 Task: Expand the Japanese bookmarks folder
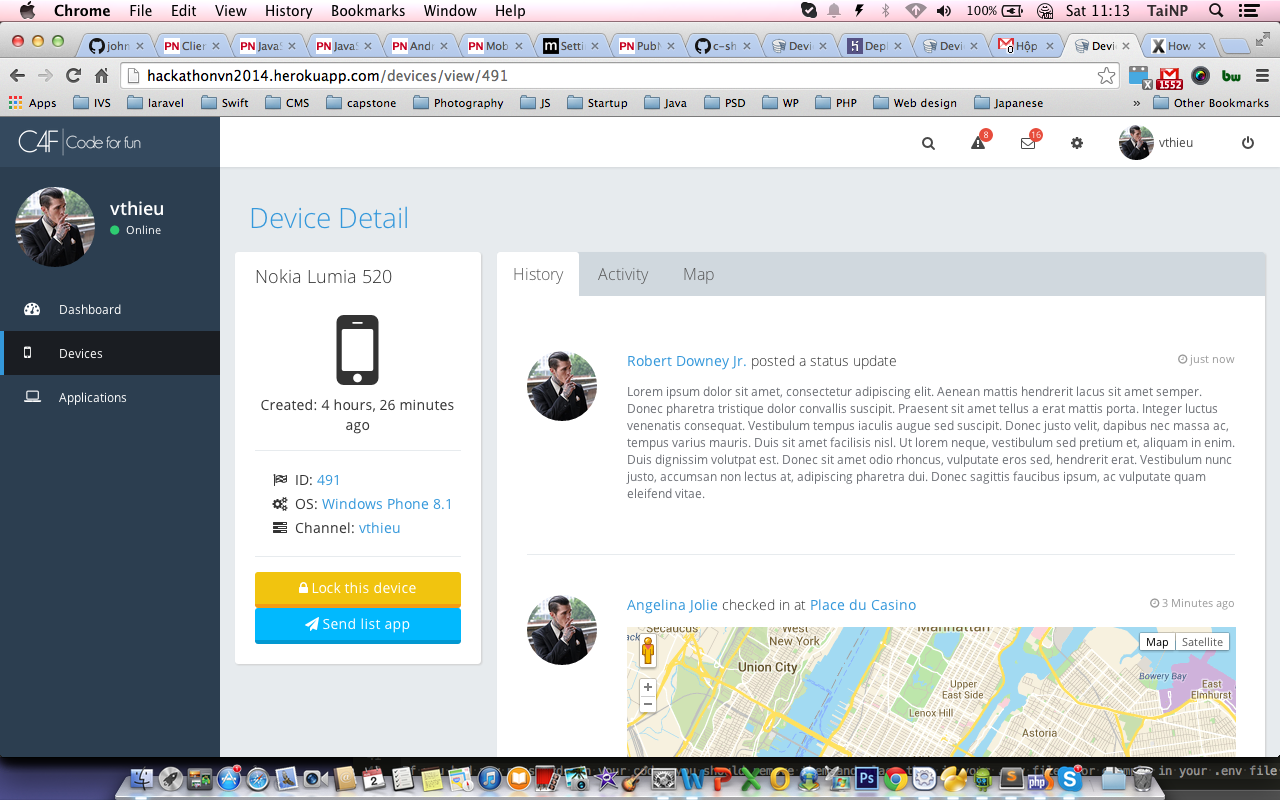pyautogui.click(x=1008, y=103)
